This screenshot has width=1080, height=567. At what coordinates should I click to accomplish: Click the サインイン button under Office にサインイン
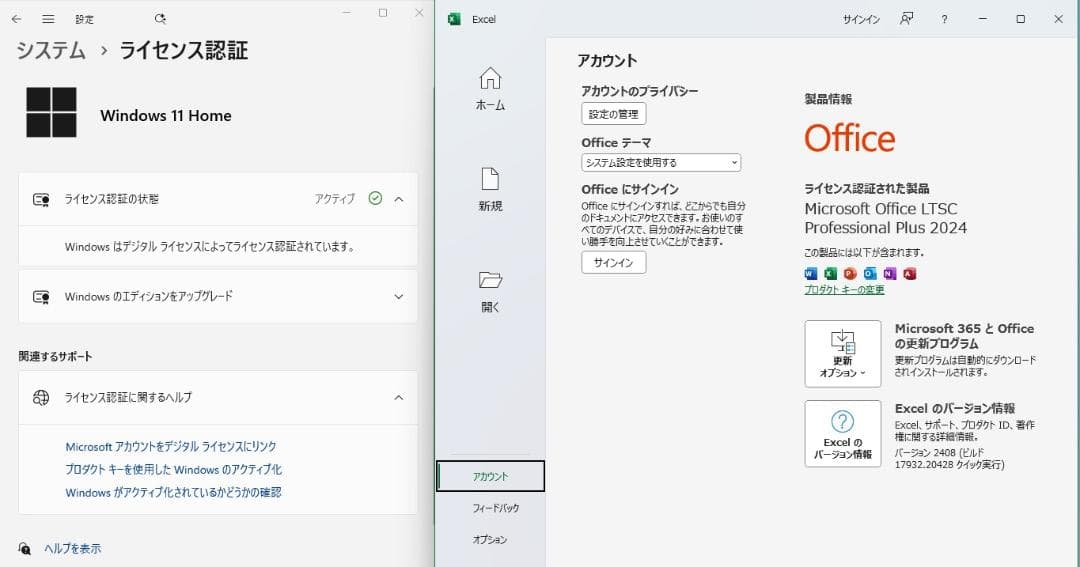[x=614, y=262]
